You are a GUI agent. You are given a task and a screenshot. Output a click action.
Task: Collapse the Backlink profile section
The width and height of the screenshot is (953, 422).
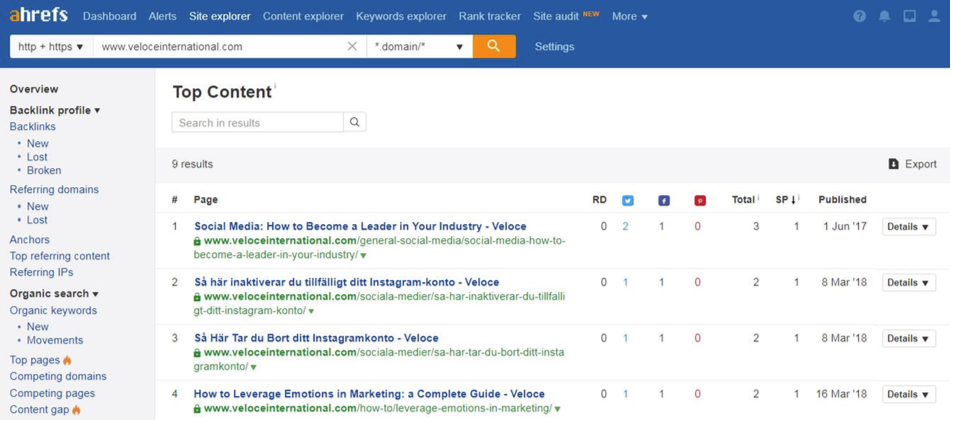(55, 110)
